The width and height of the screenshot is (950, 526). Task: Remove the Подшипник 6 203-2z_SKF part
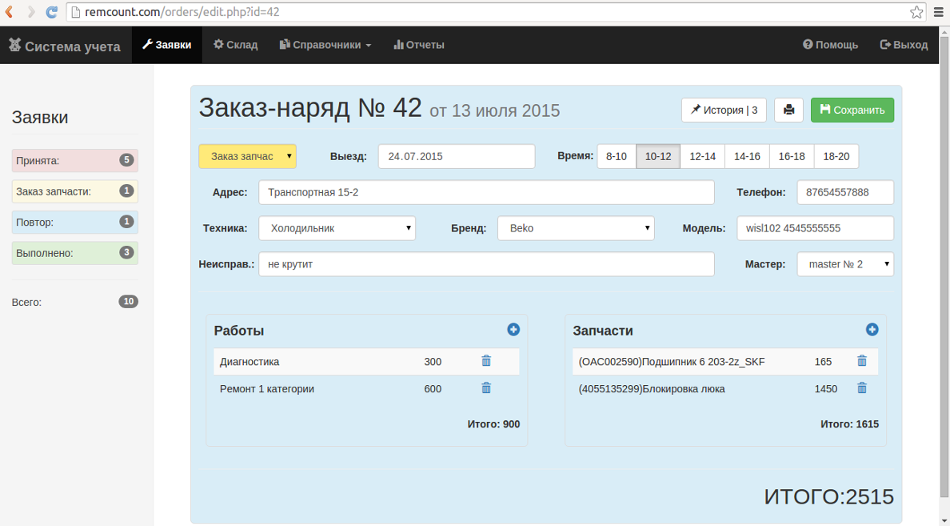click(861, 361)
